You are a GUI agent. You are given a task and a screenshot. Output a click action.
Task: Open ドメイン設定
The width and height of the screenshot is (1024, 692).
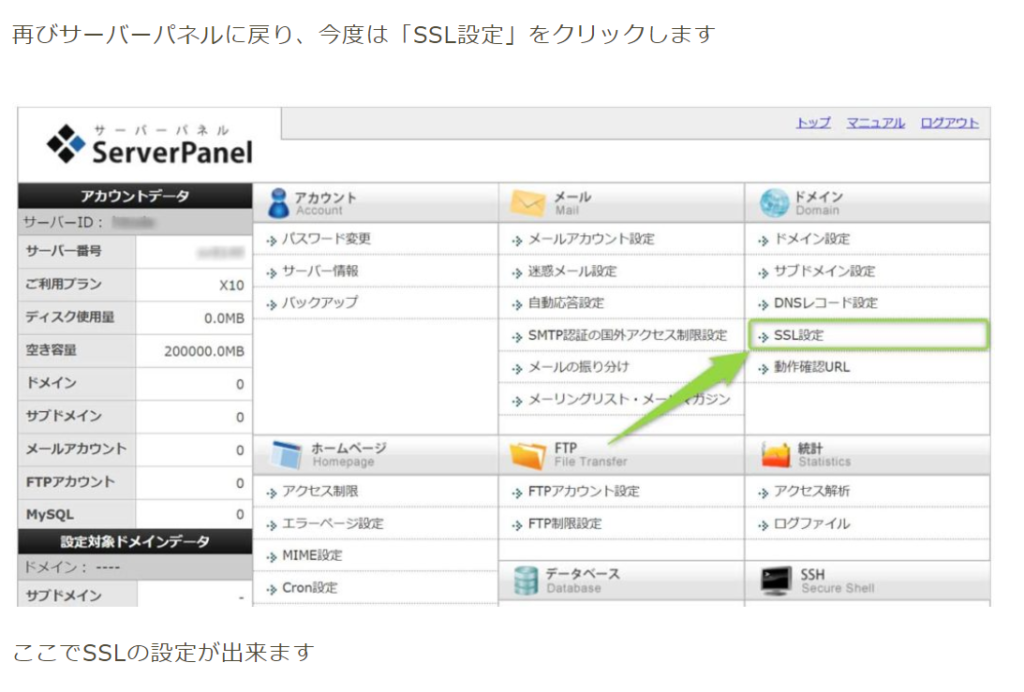pyautogui.click(x=812, y=239)
